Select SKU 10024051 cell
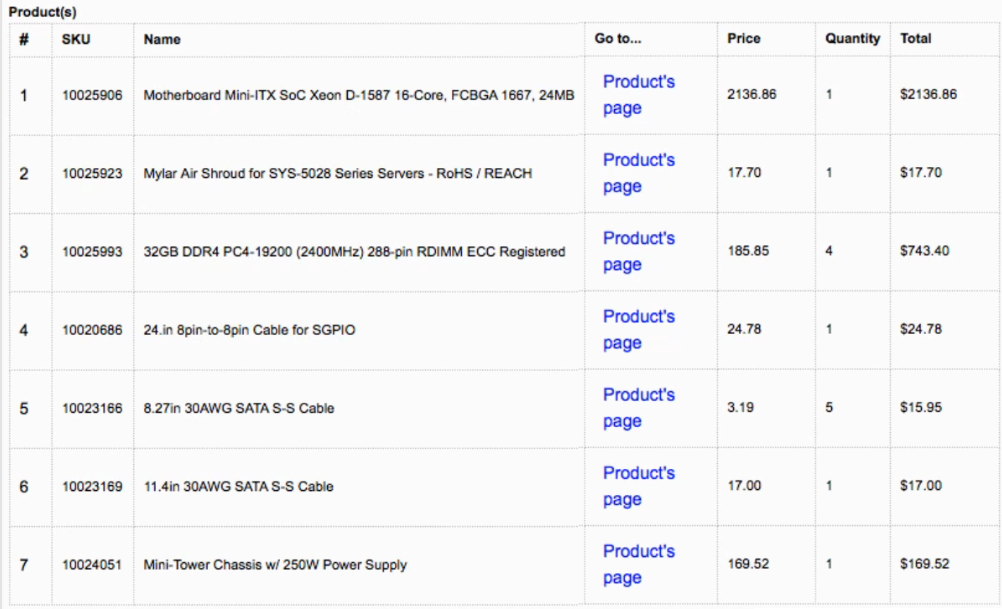This screenshot has height=609, width=1002. click(x=92, y=565)
